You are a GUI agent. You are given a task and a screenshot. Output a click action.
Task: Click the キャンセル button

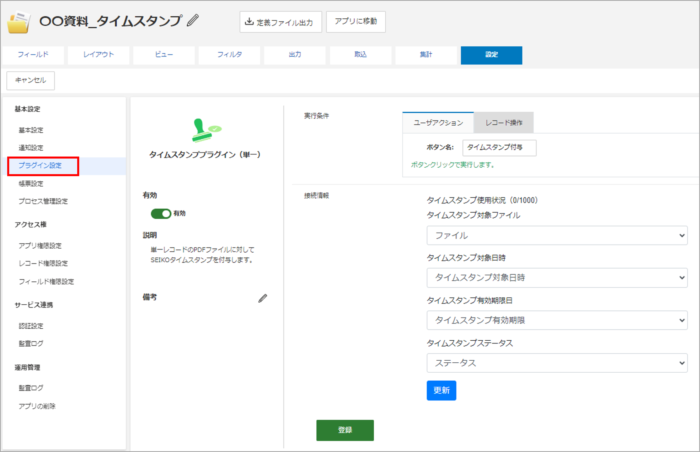coord(30,80)
